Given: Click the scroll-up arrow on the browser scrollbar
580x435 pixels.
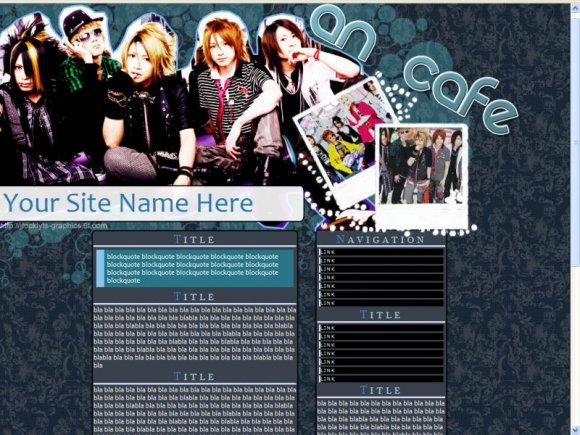Looking at the screenshot, I should pos(575,8).
